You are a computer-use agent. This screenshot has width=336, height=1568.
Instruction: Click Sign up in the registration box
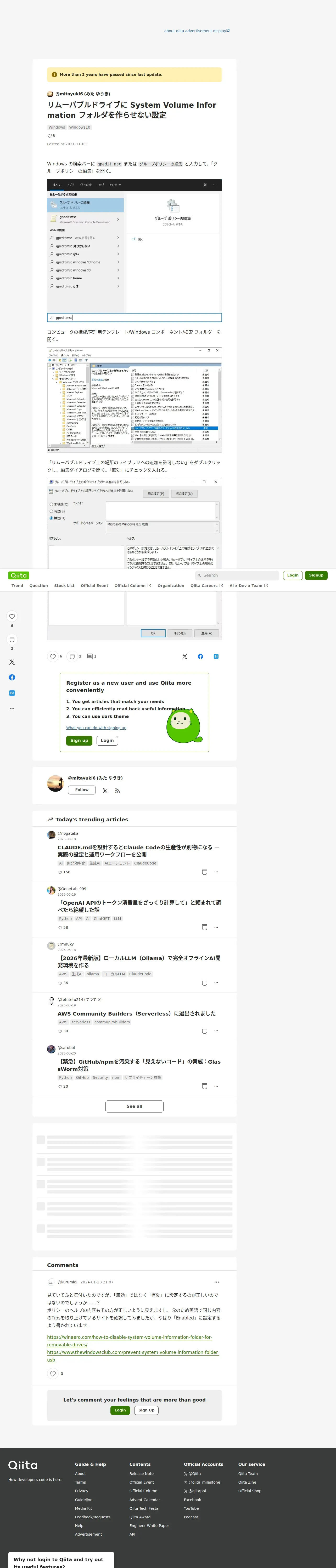click(x=79, y=741)
